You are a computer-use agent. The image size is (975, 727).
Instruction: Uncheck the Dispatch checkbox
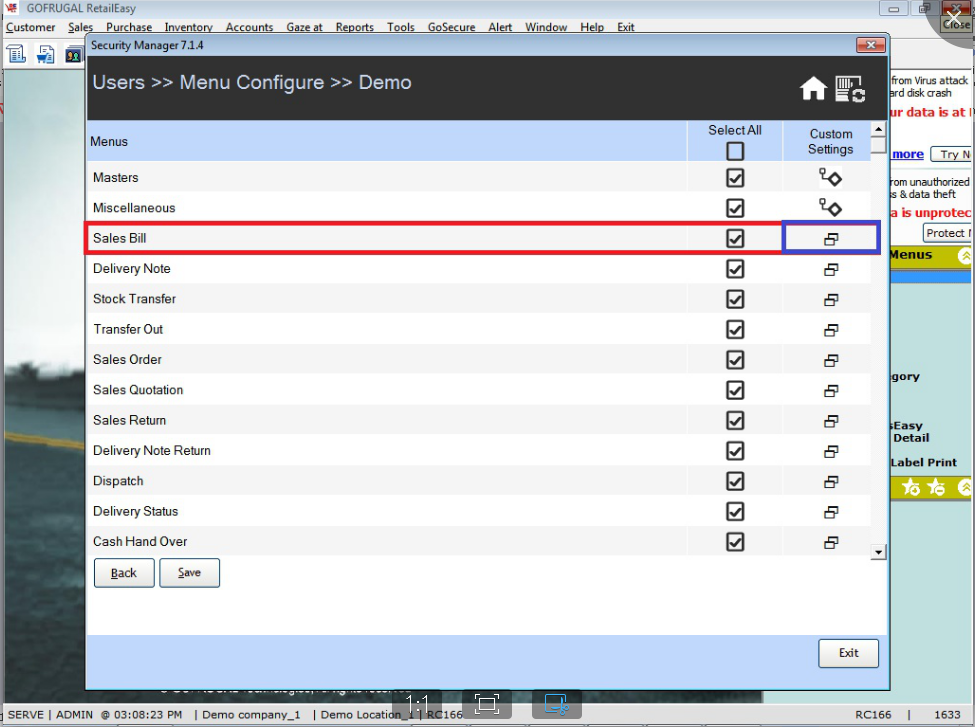735,481
